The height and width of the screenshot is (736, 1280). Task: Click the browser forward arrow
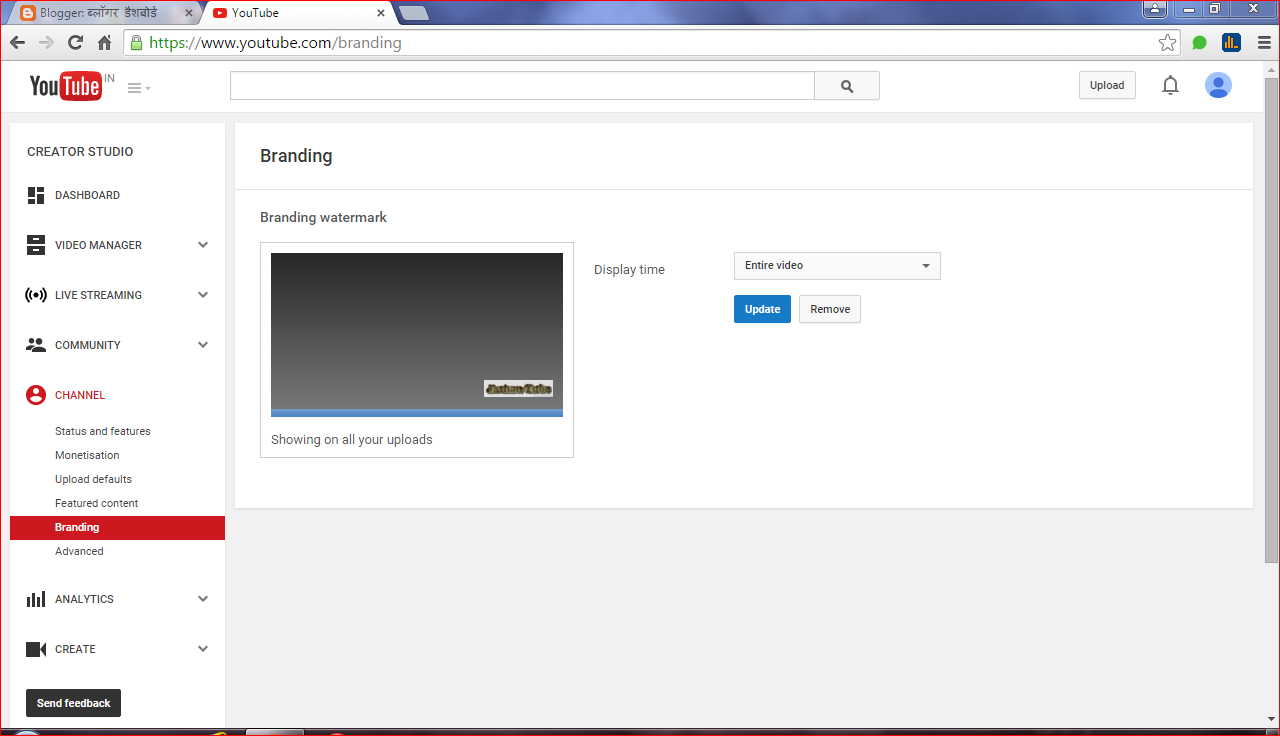click(x=46, y=43)
